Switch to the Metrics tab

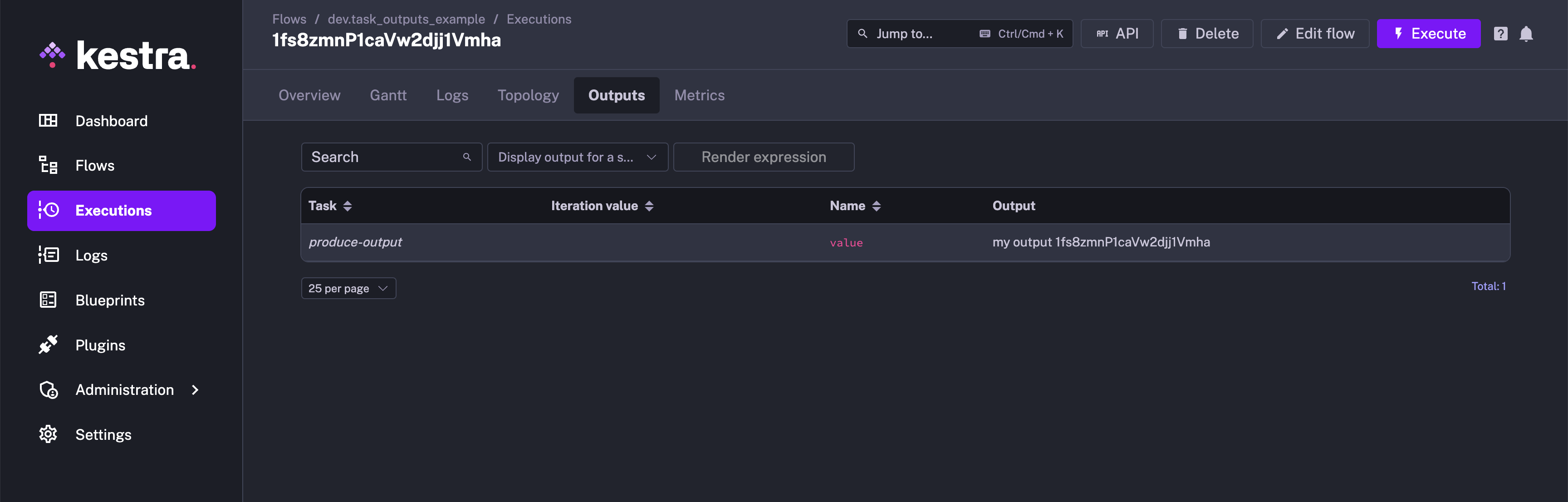click(699, 95)
